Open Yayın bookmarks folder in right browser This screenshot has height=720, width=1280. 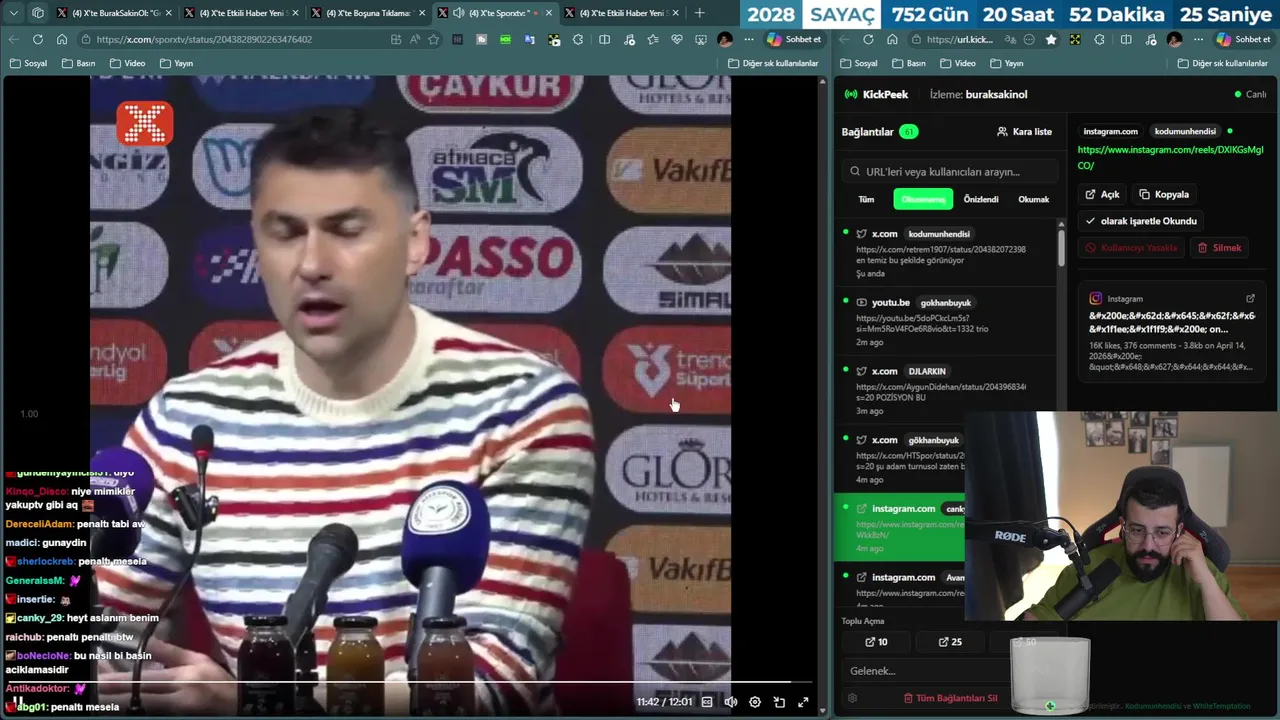click(x=1006, y=63)
